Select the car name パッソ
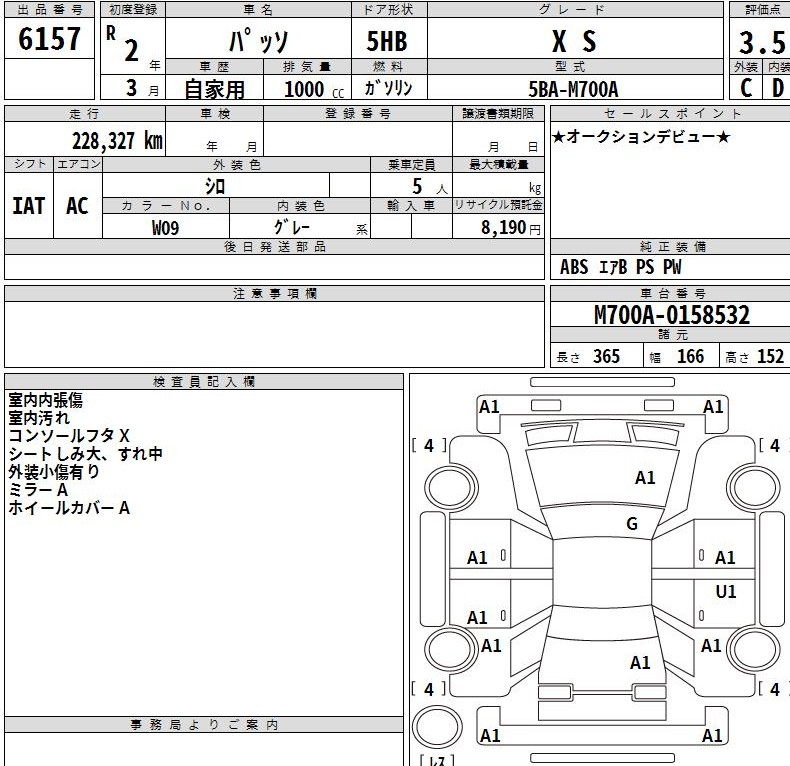 point(258,40)
